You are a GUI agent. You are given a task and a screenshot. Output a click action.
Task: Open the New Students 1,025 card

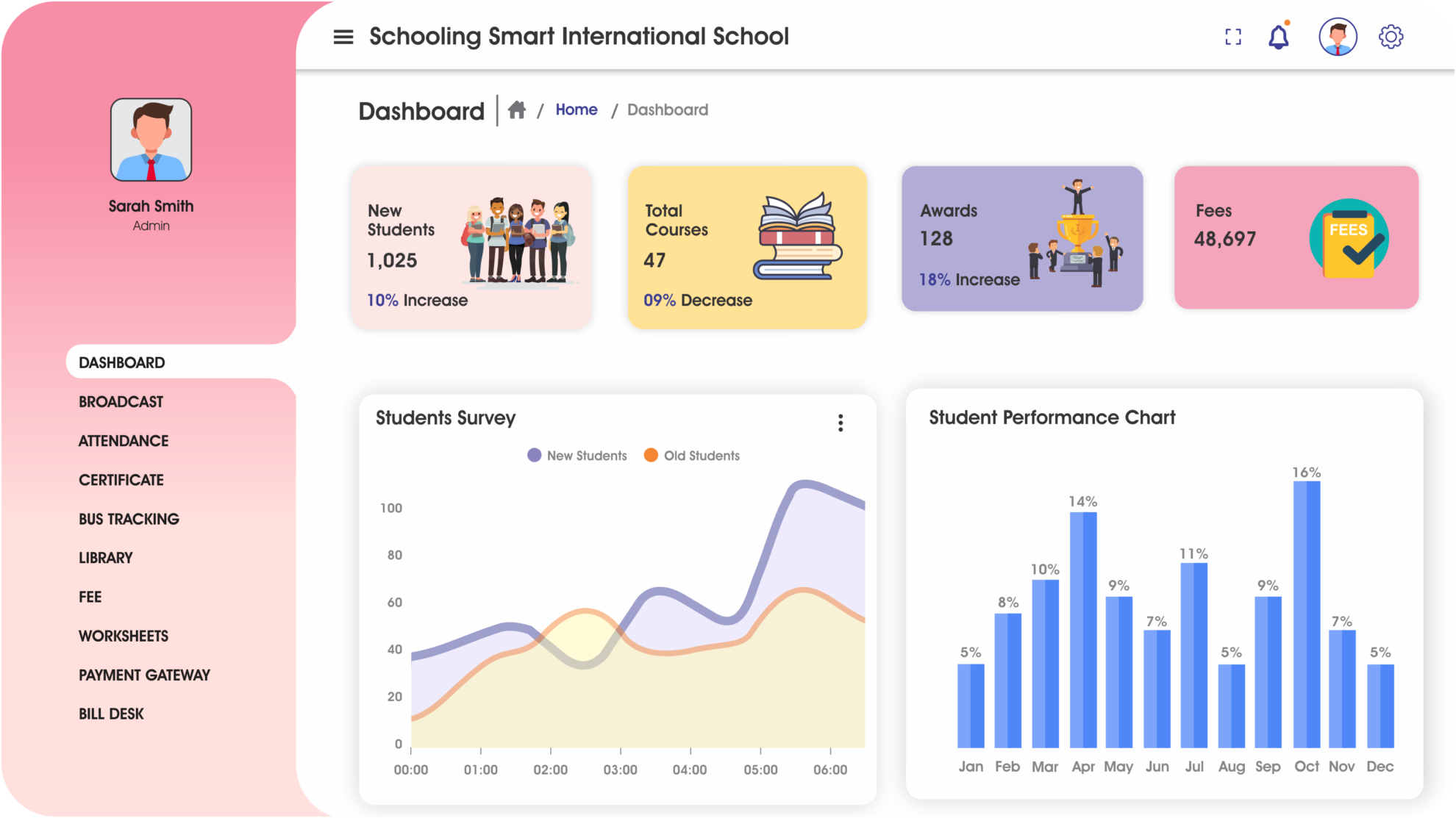pyautogui.click(x=471, y=247)
